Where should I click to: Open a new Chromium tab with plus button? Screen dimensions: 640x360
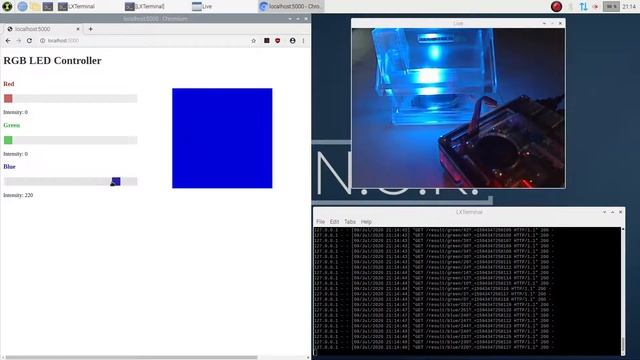point(91,29)
